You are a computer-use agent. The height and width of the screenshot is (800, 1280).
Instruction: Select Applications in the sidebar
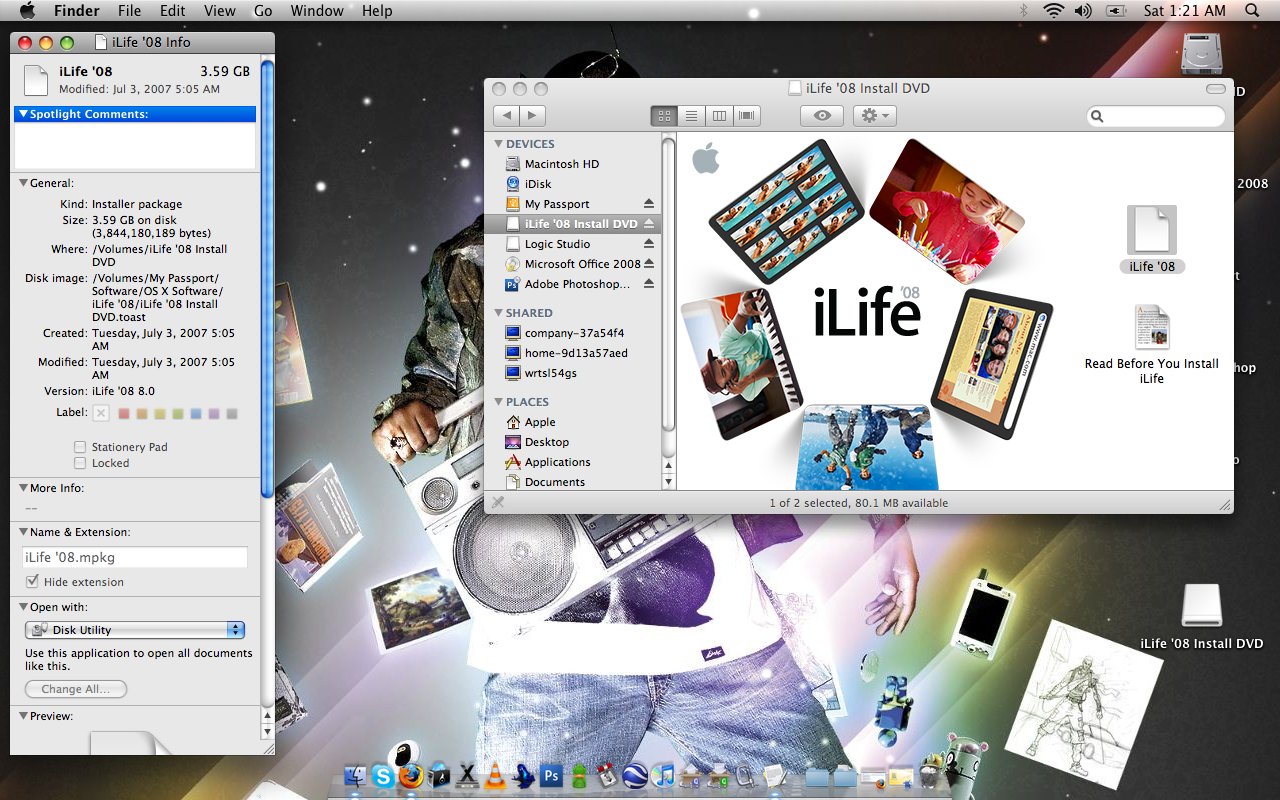(557, 462)
